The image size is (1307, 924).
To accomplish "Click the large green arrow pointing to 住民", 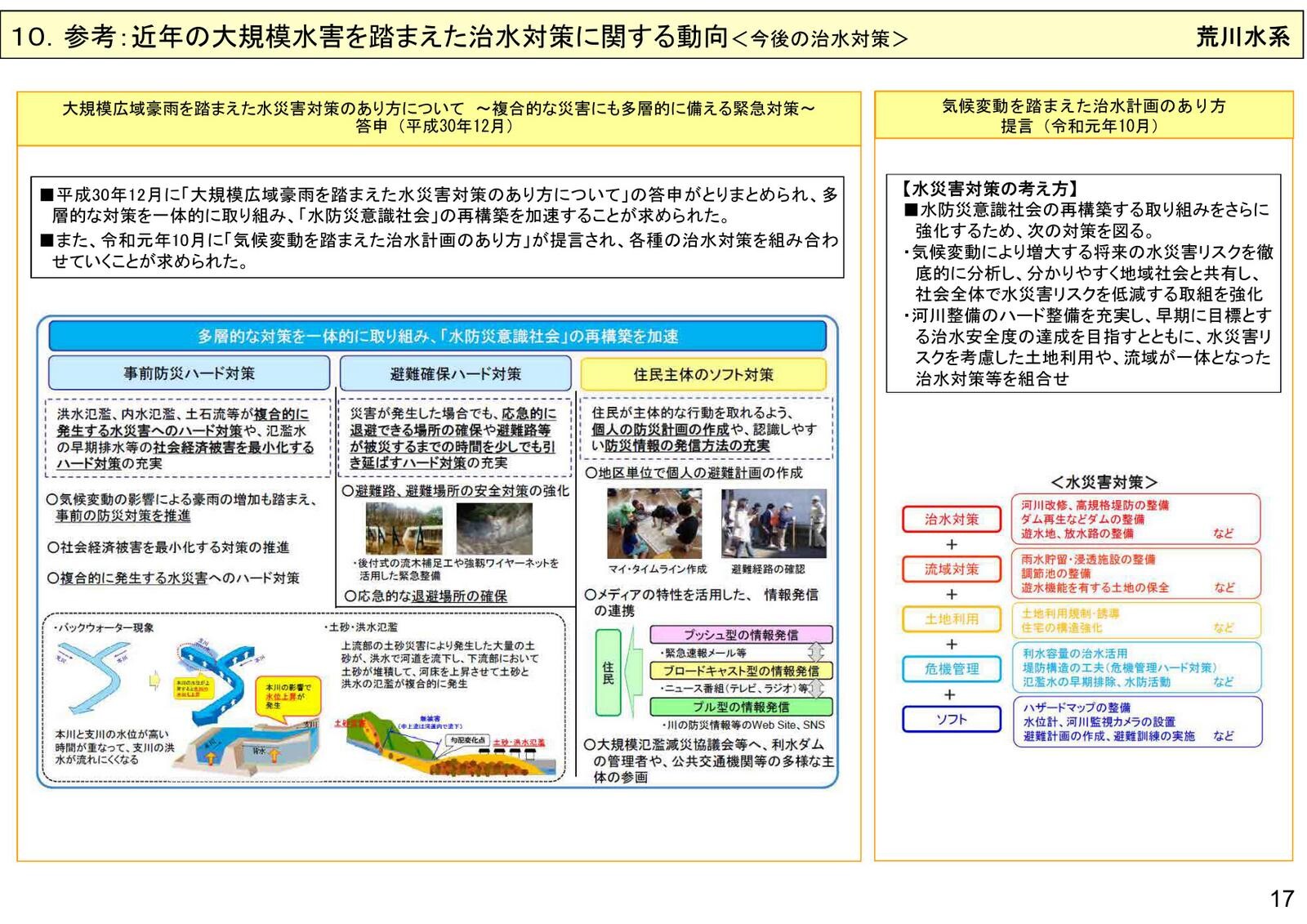I will coord(636,672).
